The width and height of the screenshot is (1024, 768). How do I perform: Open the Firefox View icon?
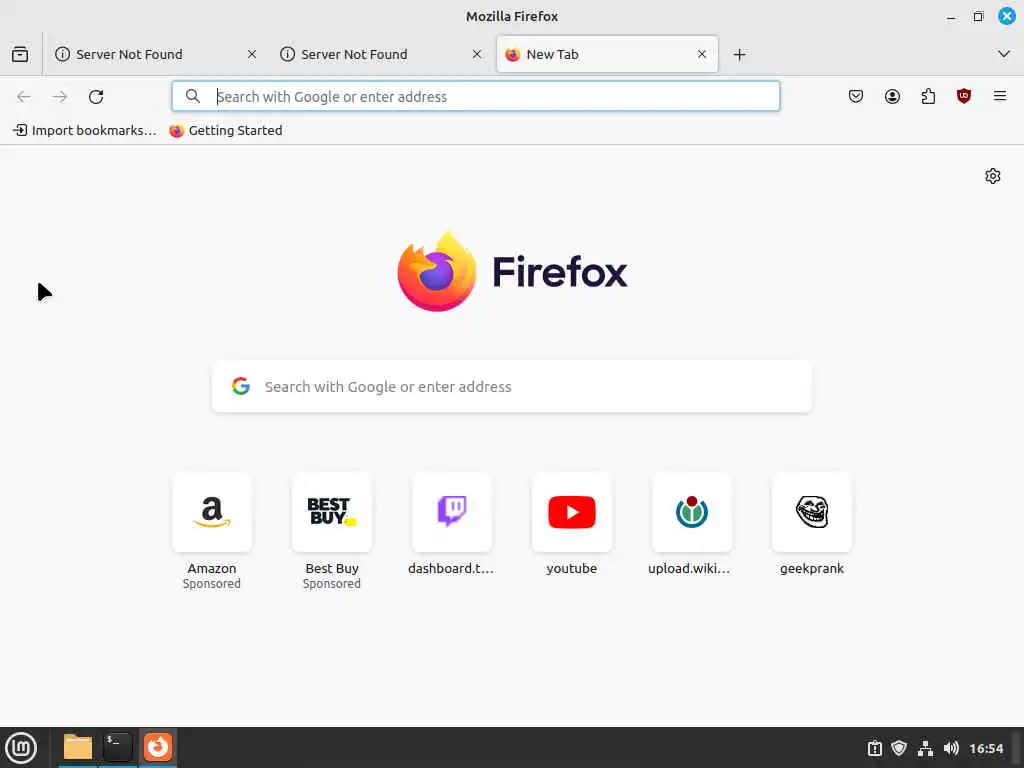(20, 54)
